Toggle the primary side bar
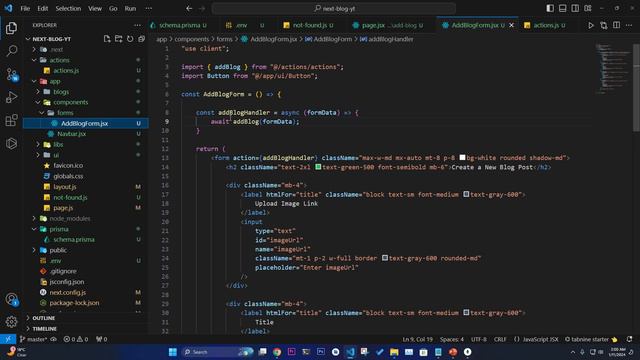Viewport: 640px width, 360px height. click(550, 8)
